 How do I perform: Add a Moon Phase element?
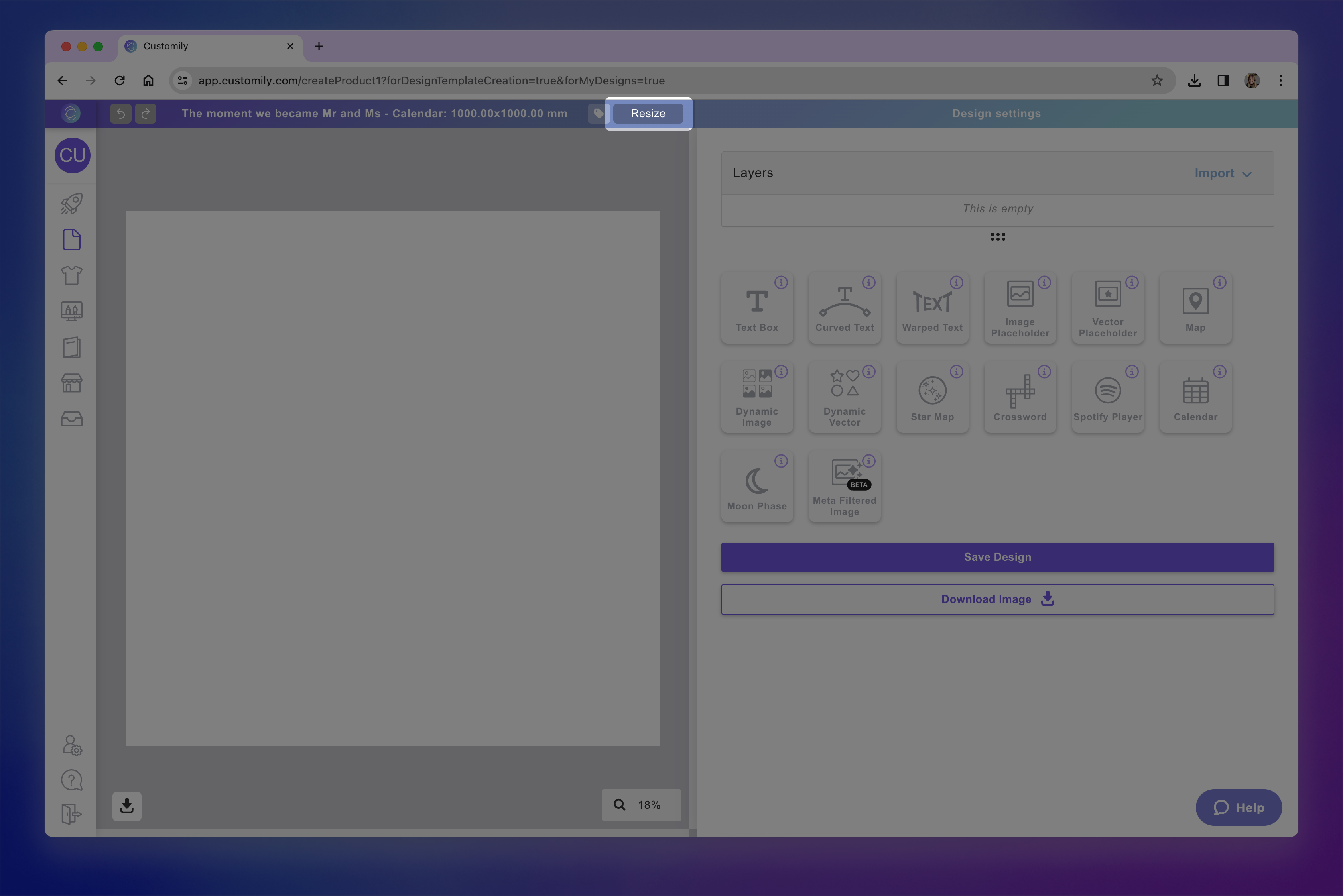coord(757,486)
